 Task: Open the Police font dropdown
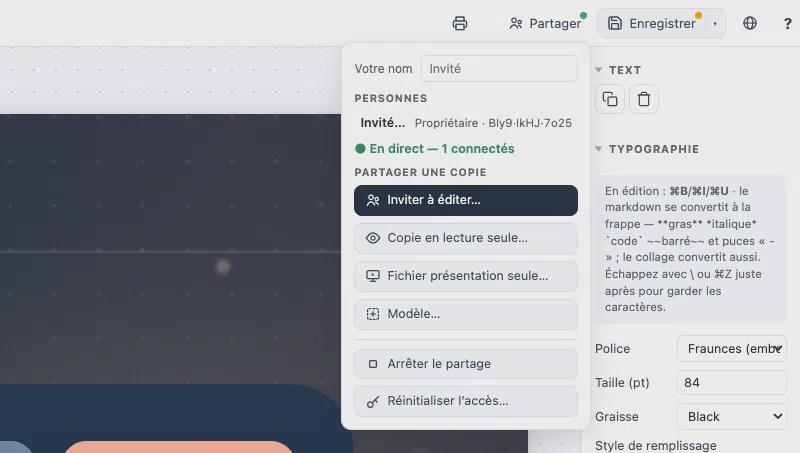(x=732, y=349)
